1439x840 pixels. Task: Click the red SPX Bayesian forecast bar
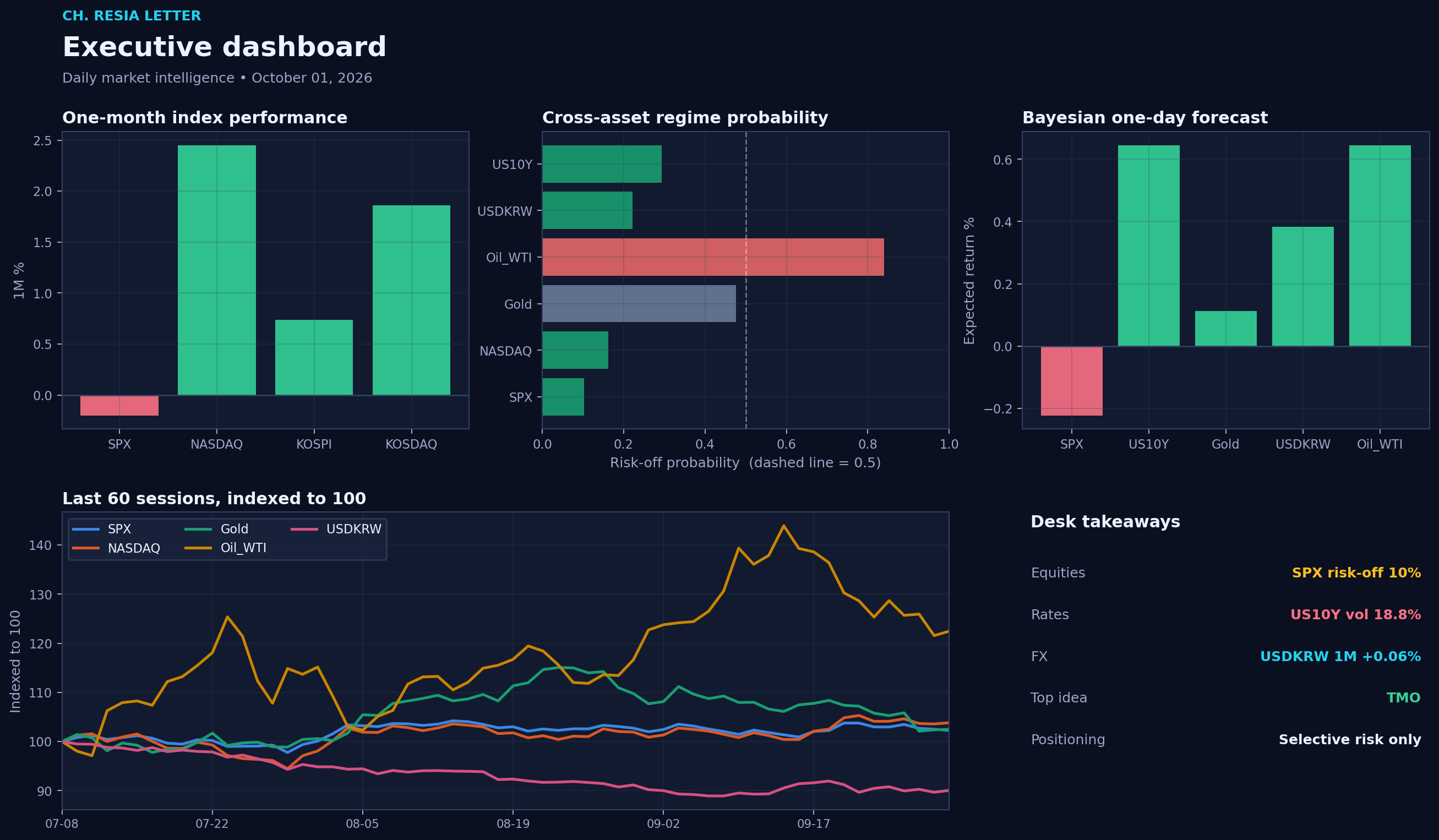click(x=1072, y=381)
